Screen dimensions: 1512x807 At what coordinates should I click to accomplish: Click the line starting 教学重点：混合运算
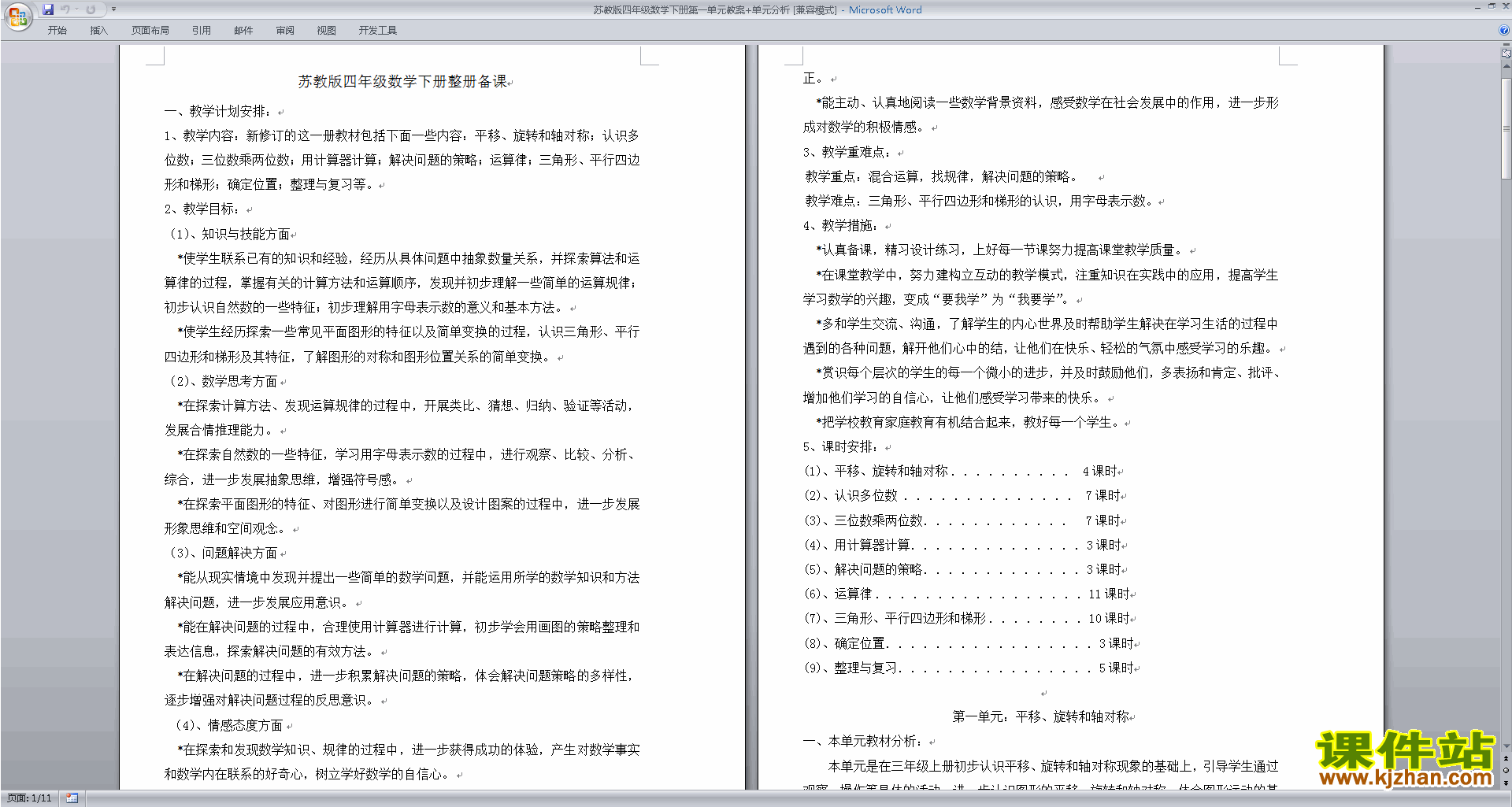(942, 176)
